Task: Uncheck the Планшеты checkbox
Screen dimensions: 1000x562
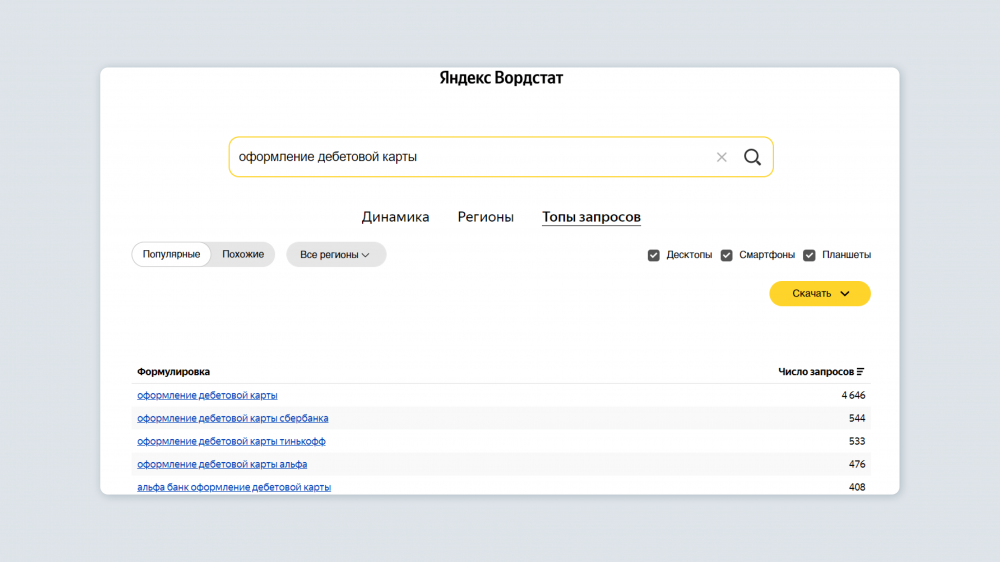Action: point(809,255)
